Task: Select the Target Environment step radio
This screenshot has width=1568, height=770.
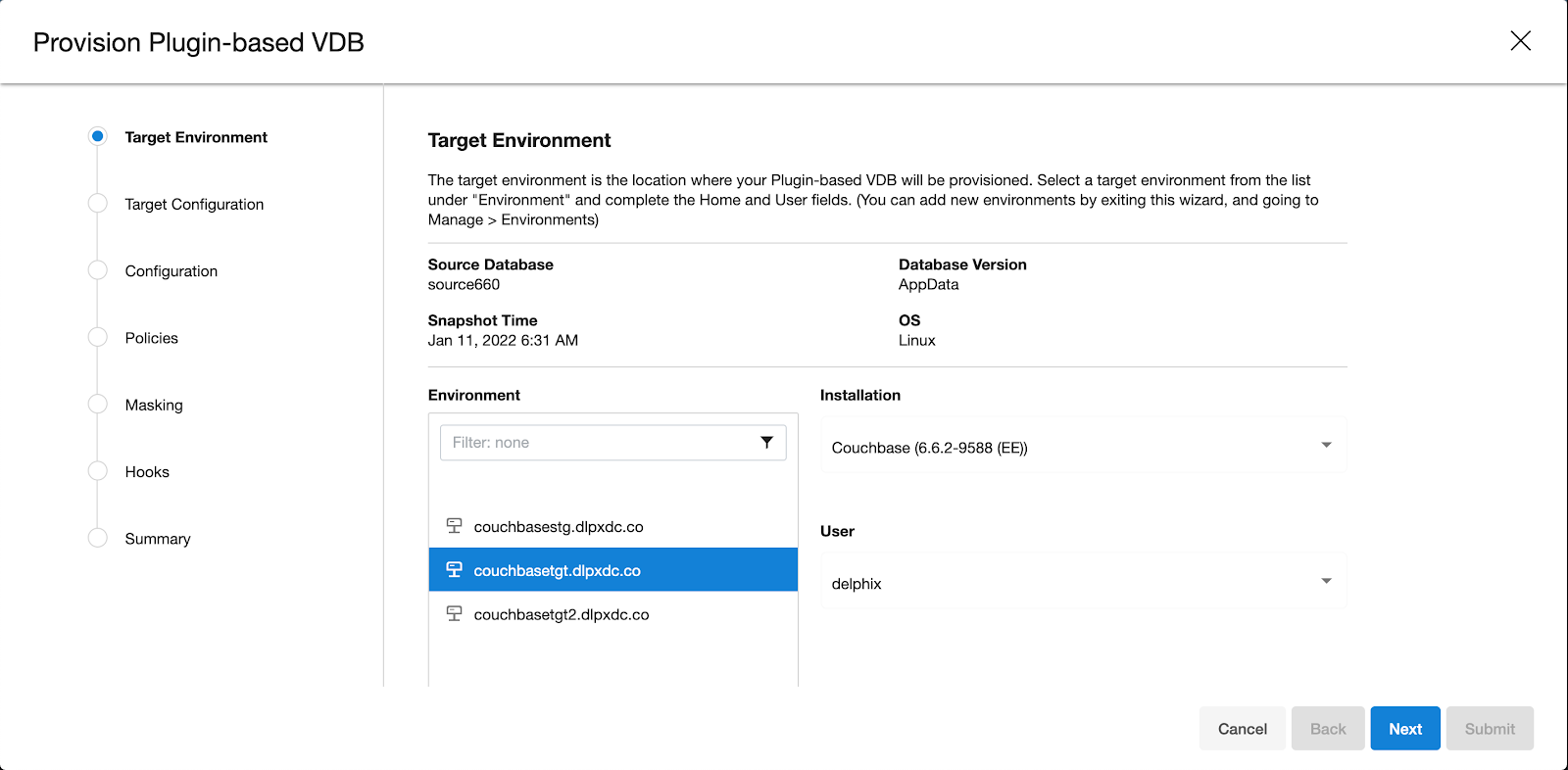Action: coord(98,136)
